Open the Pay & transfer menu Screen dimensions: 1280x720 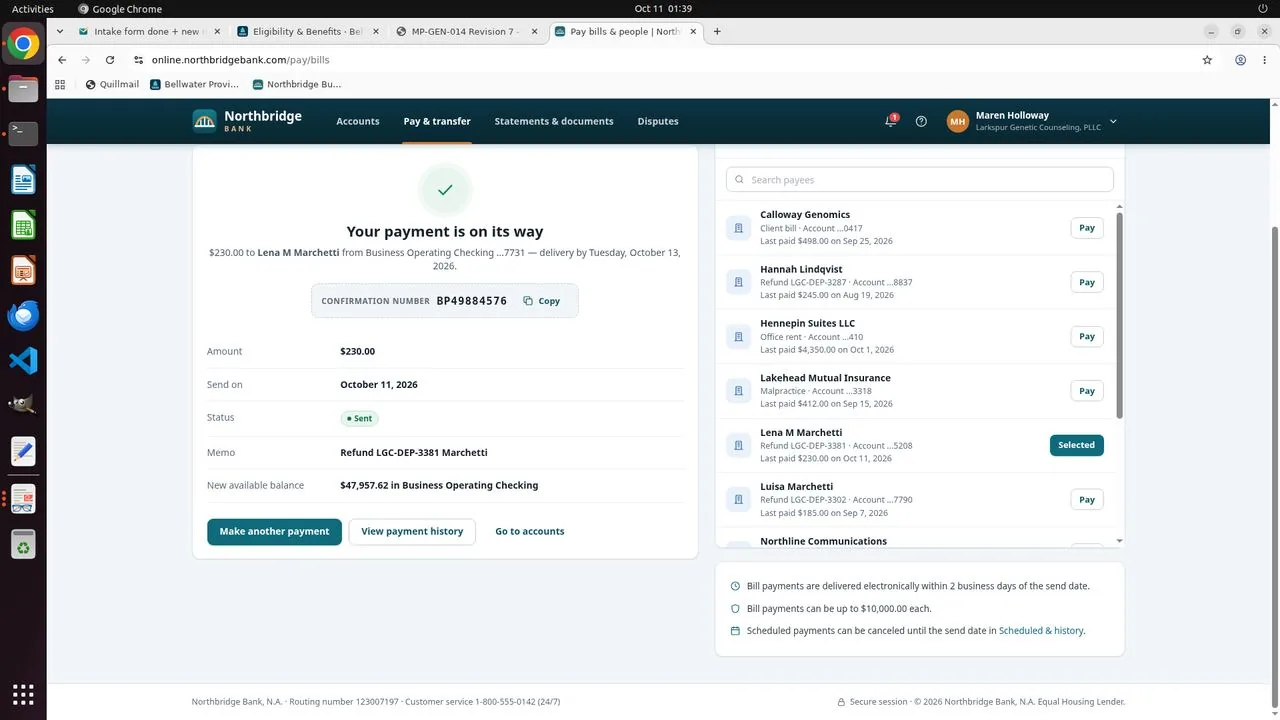pyautogui.click(x=437, y=121)
